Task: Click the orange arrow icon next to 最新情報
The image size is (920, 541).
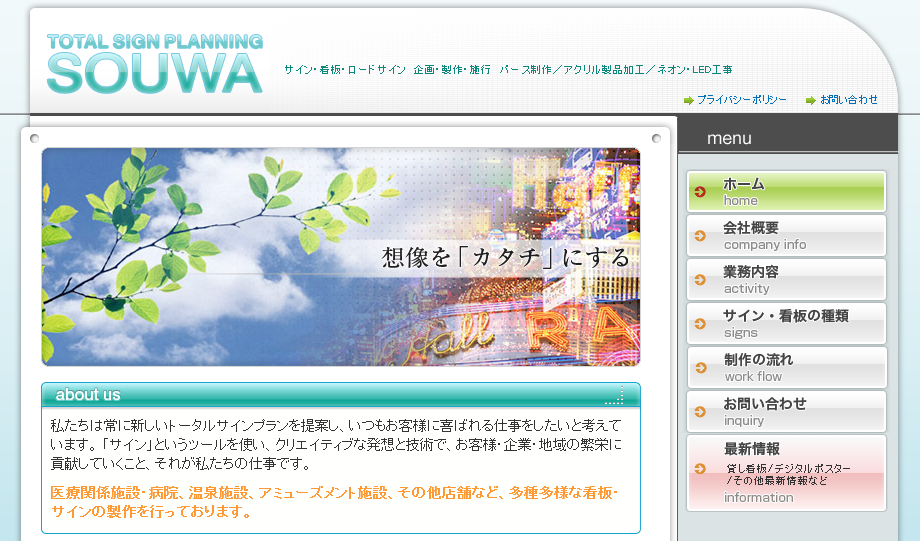Action: pyautogui.click(x=700, y=468)
